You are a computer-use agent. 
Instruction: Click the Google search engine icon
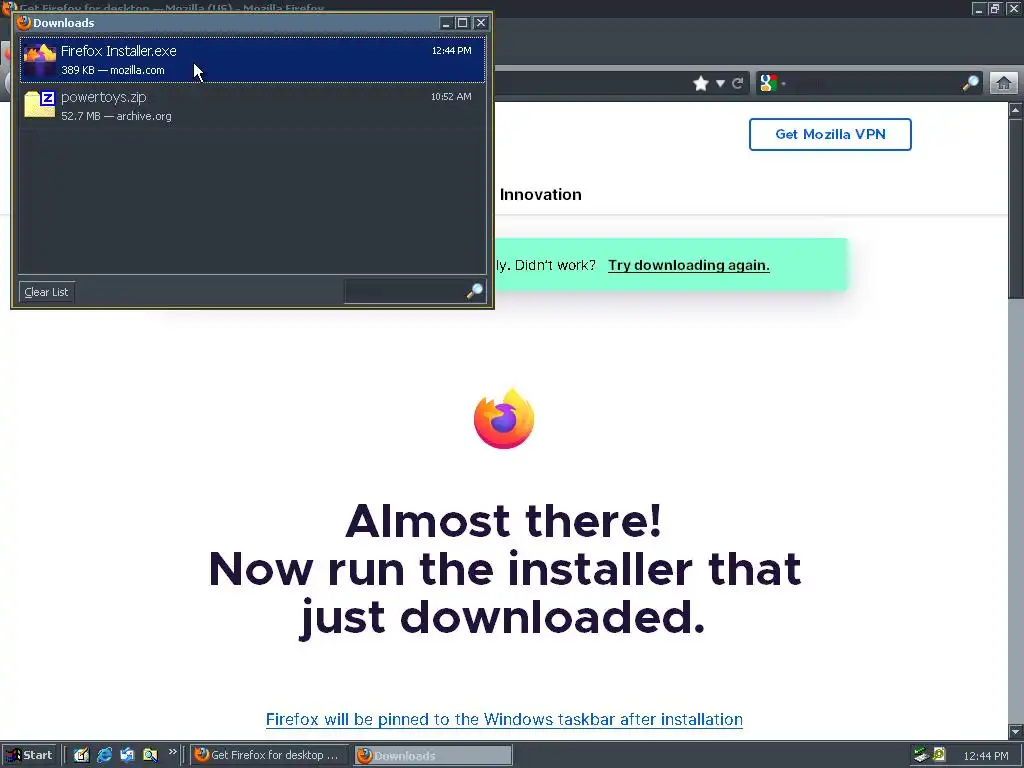coord(769,83)
